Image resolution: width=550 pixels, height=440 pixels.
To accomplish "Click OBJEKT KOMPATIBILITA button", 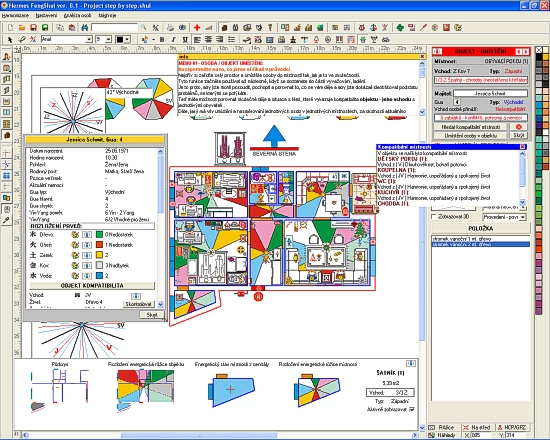I will (92, 286).
